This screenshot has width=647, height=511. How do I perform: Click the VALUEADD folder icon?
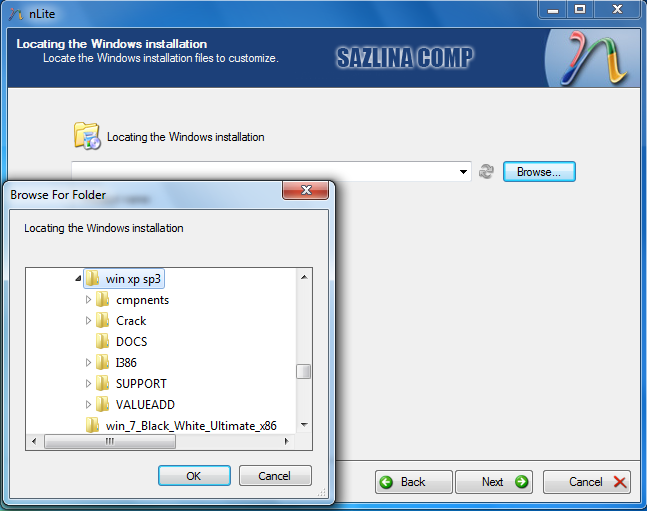pyautogui.click(x=102, y=405)
